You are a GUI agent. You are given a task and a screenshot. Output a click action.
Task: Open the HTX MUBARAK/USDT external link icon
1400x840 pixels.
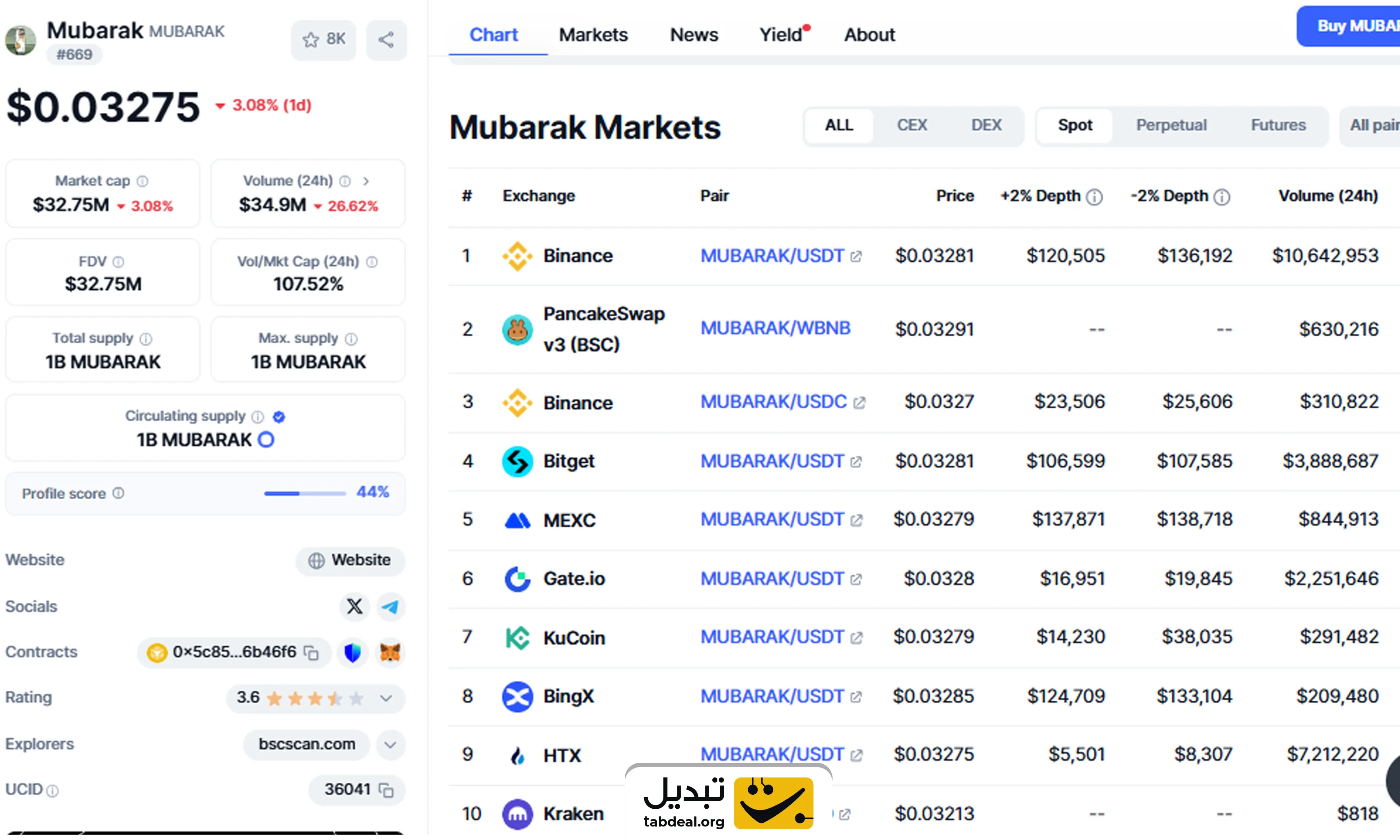click(856, 755)
